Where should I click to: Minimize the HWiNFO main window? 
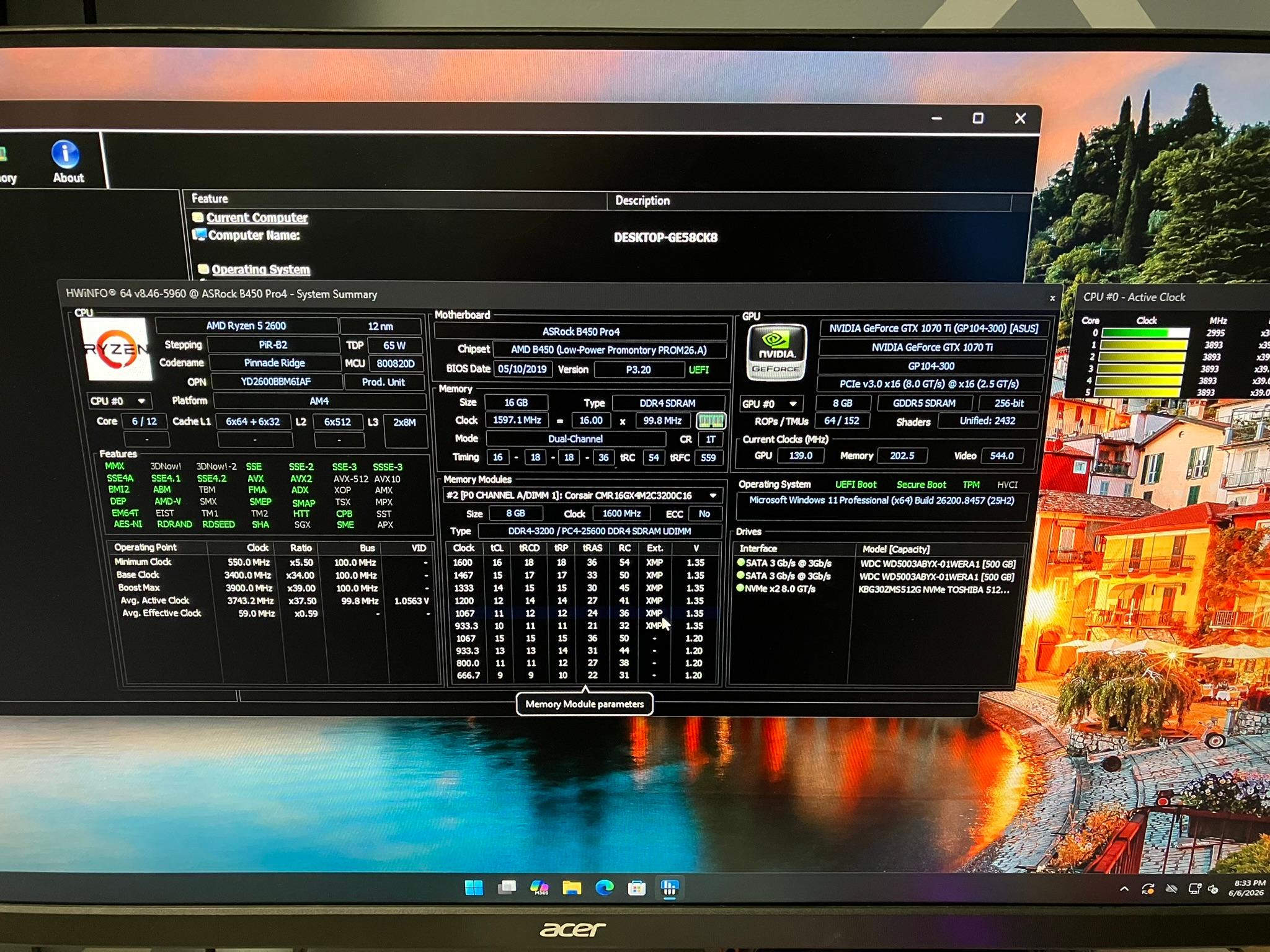(x=936, y=118)
